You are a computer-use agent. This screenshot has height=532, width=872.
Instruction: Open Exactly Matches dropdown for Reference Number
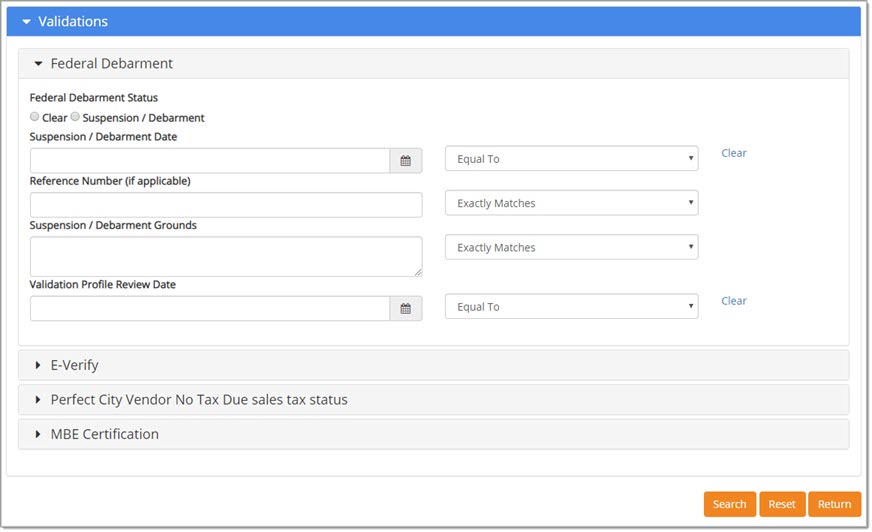pyautogui.click(x=571, y=203)
